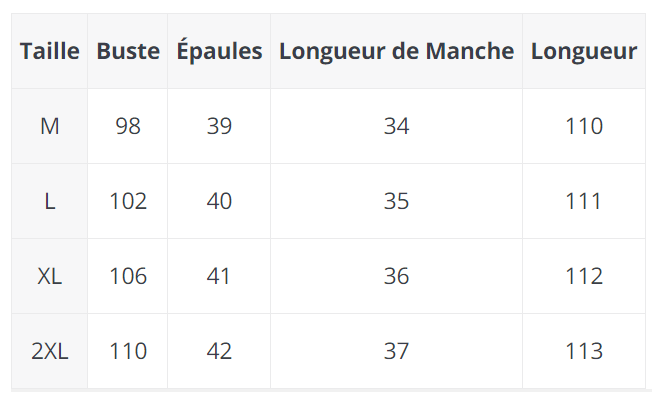Click shoulder value 39
652x396 pixels.
(x=219, y=126)
